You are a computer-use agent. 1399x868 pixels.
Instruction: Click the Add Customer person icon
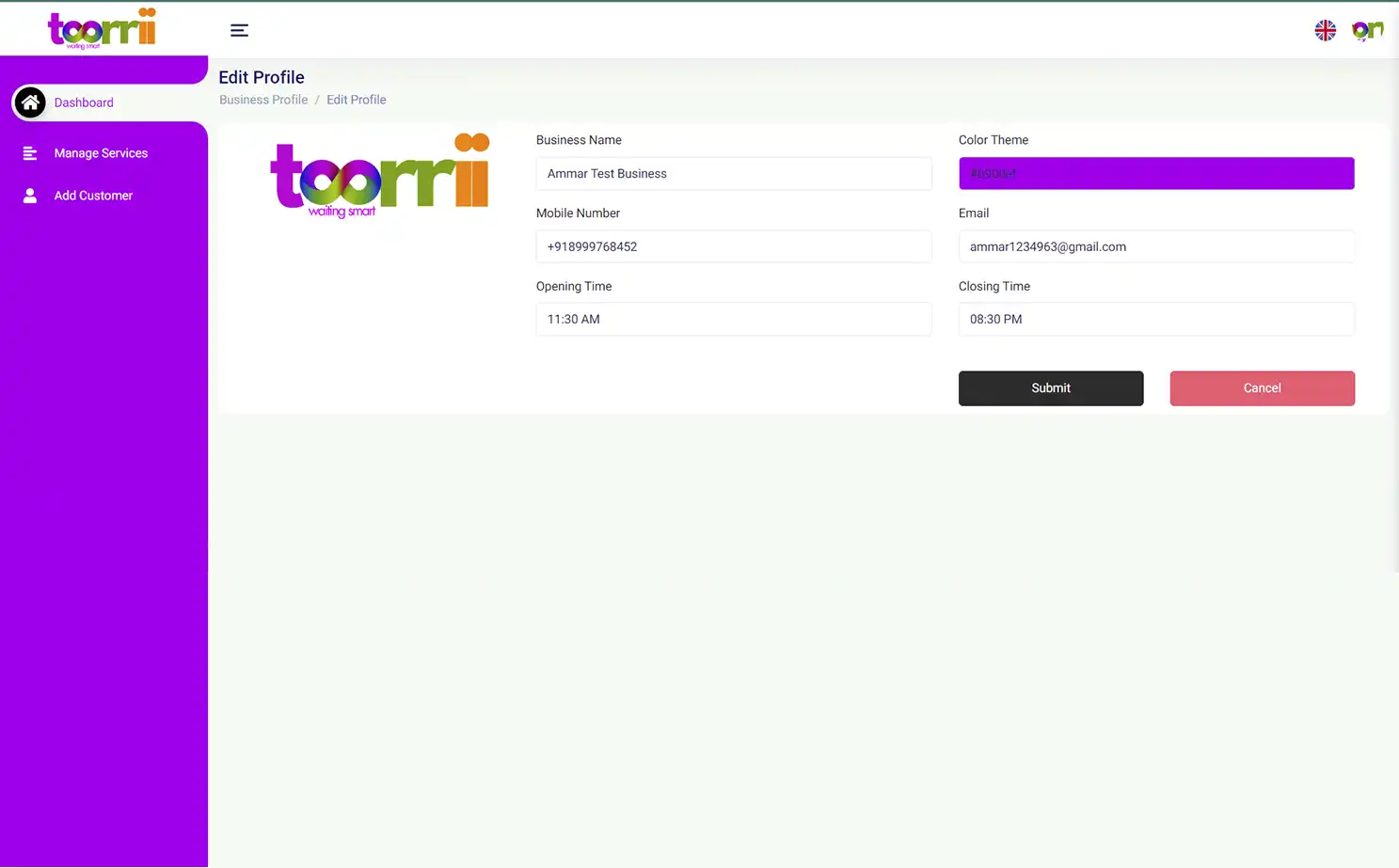[30, 195]
